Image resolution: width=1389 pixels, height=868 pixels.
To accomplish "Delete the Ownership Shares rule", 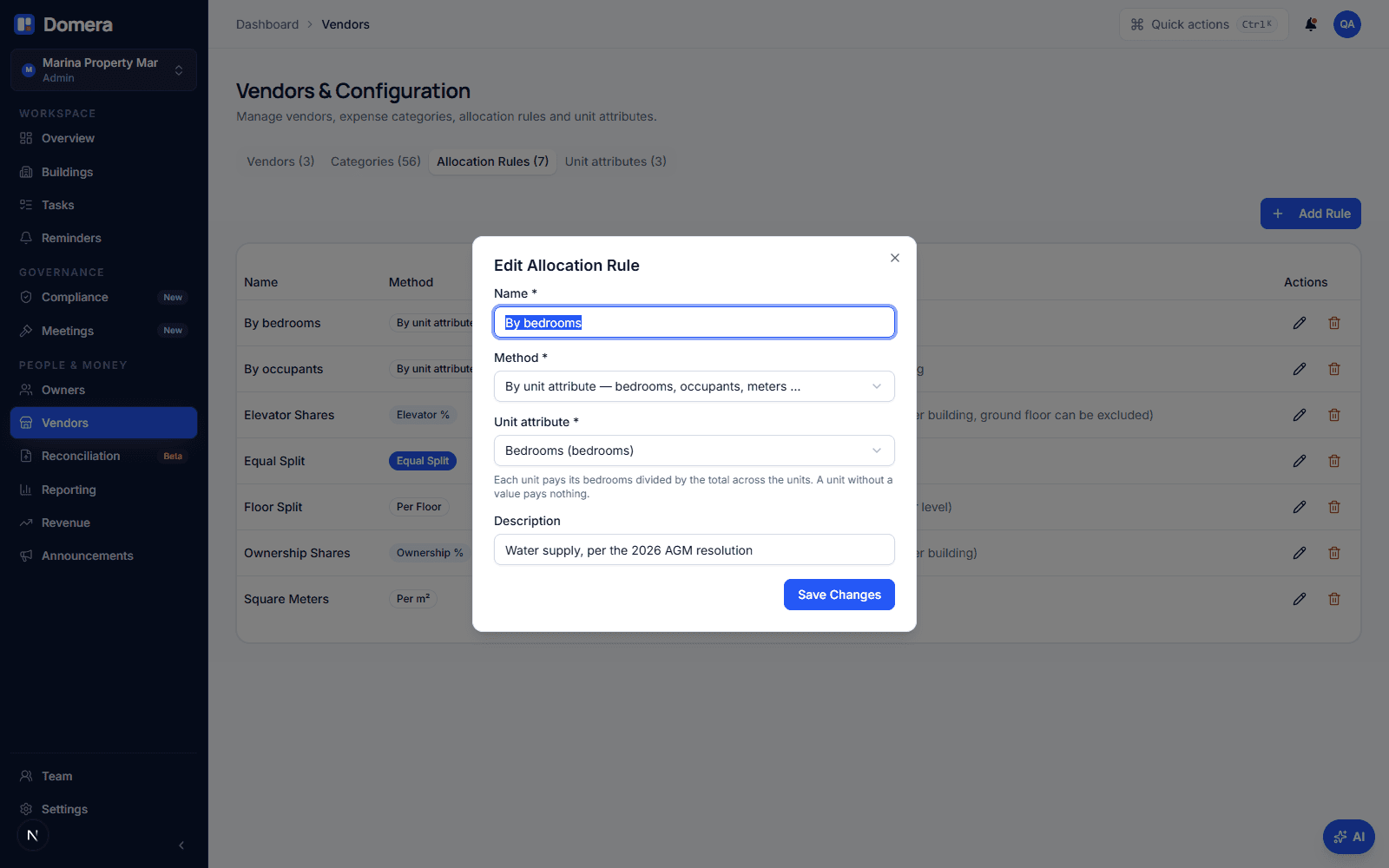I will point(1334,553).
